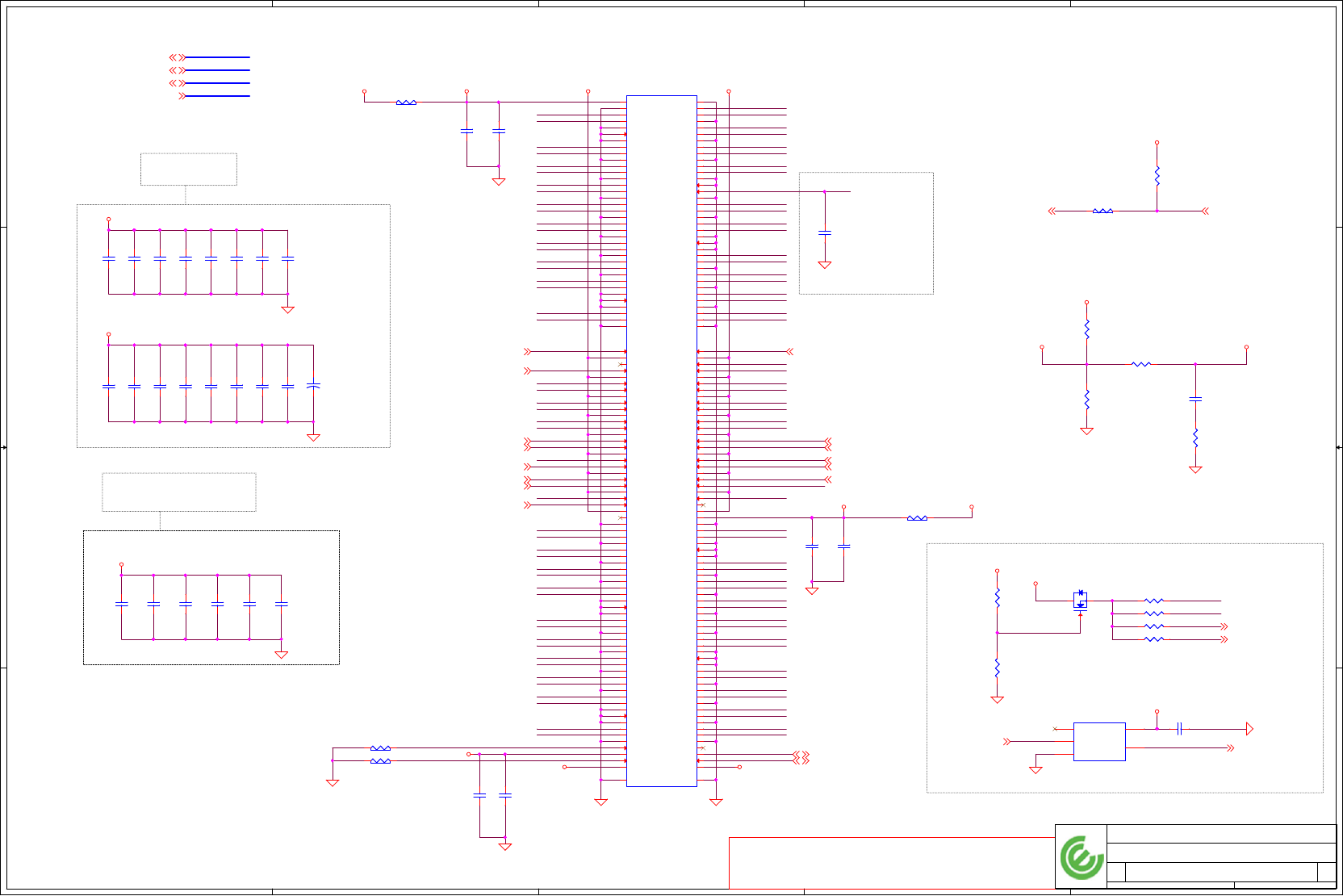
Task: Select the MOSFET transistor symbol
Action: pos(1080,601)
